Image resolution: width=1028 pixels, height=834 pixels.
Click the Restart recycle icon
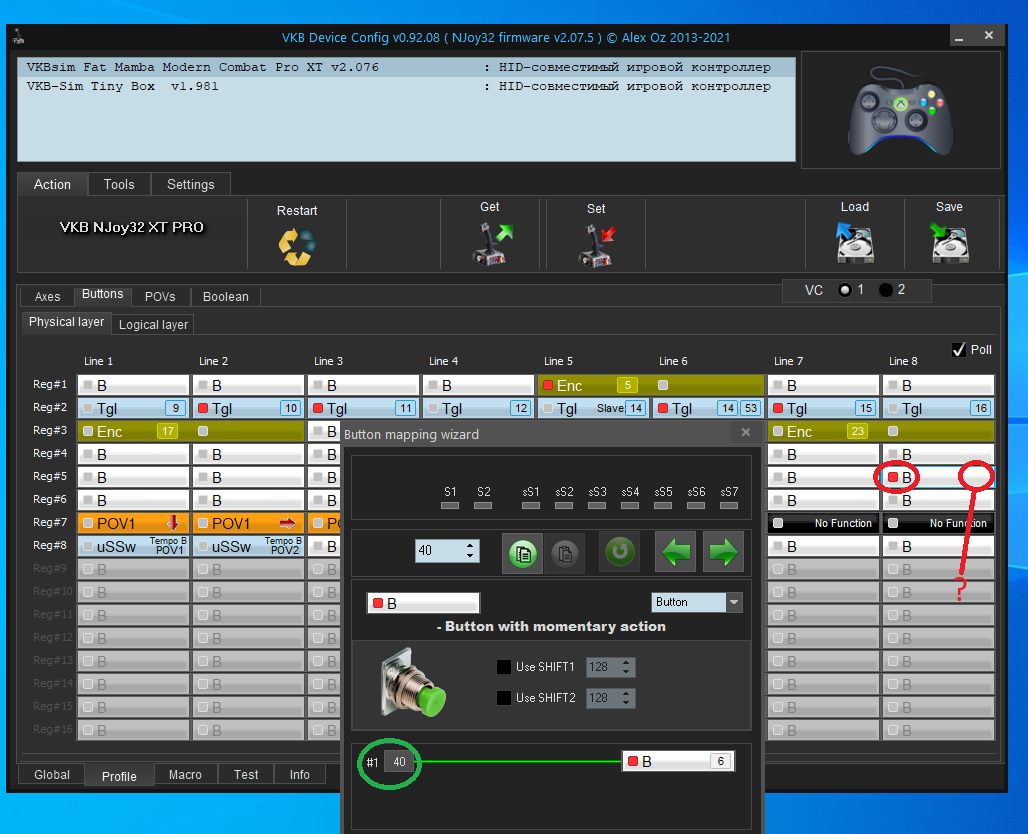click(297, 247)
